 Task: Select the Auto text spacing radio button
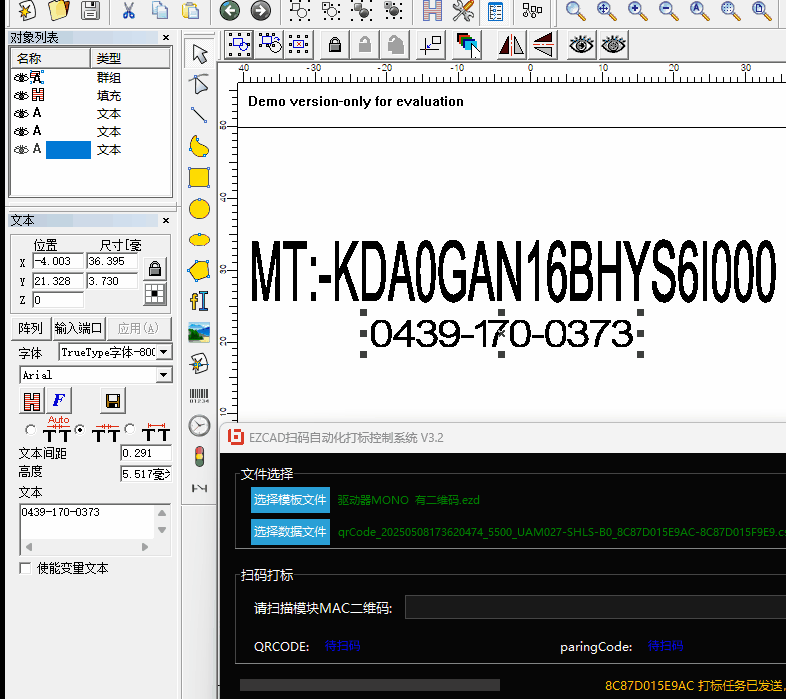[x=31, y=430]
